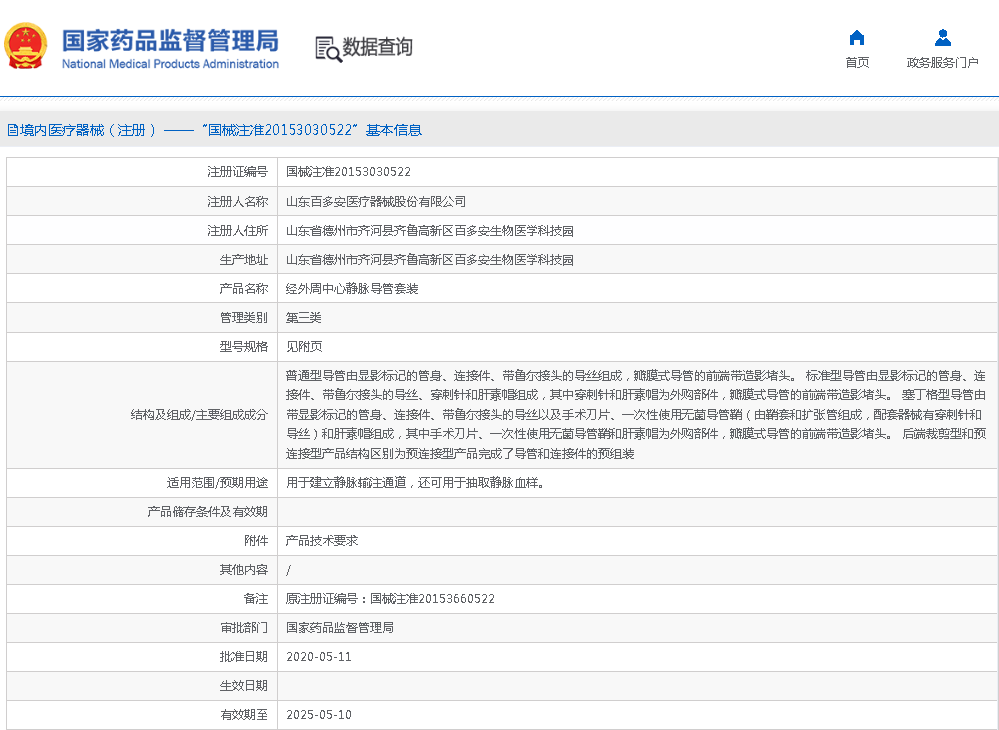Click the 注册证编号 row label
This screenshot has width=999, height=730.
(237, 172)
